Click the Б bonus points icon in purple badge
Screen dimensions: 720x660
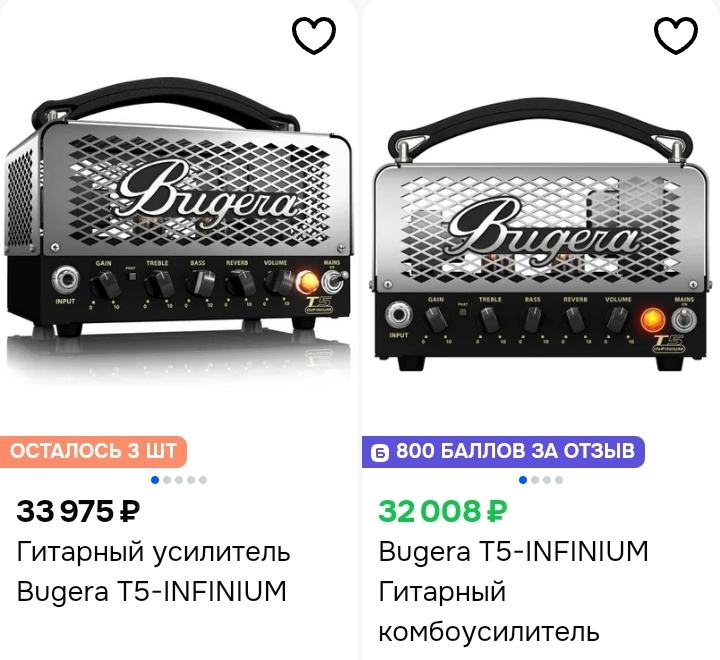[x=380, y=452]
